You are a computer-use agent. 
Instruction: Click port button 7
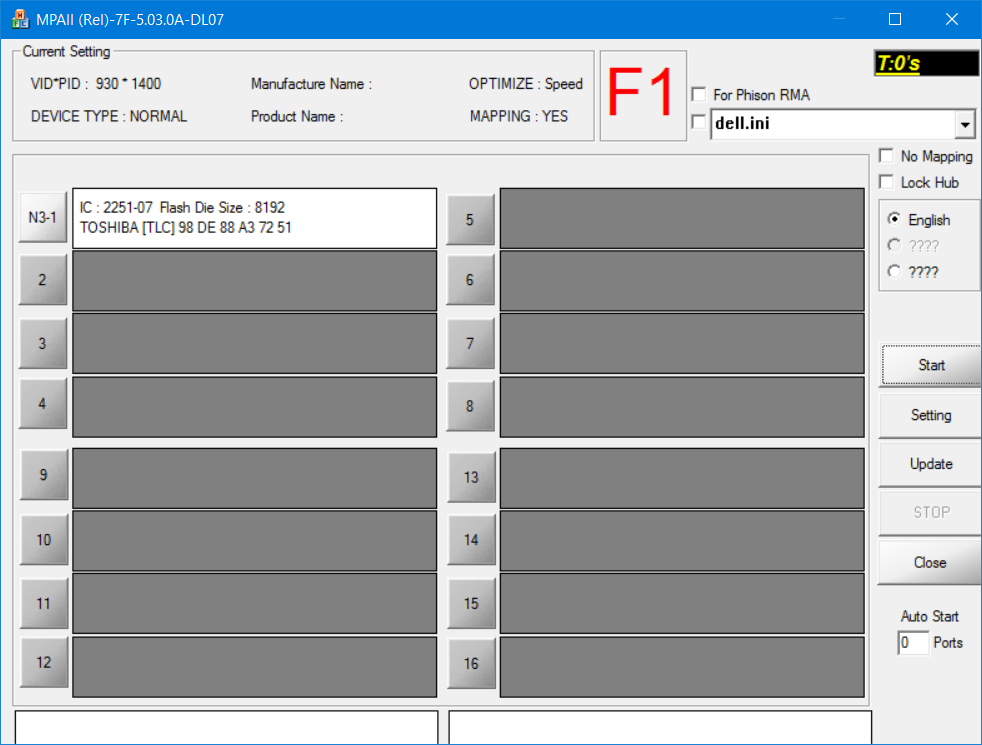click(x=470, y=343)
